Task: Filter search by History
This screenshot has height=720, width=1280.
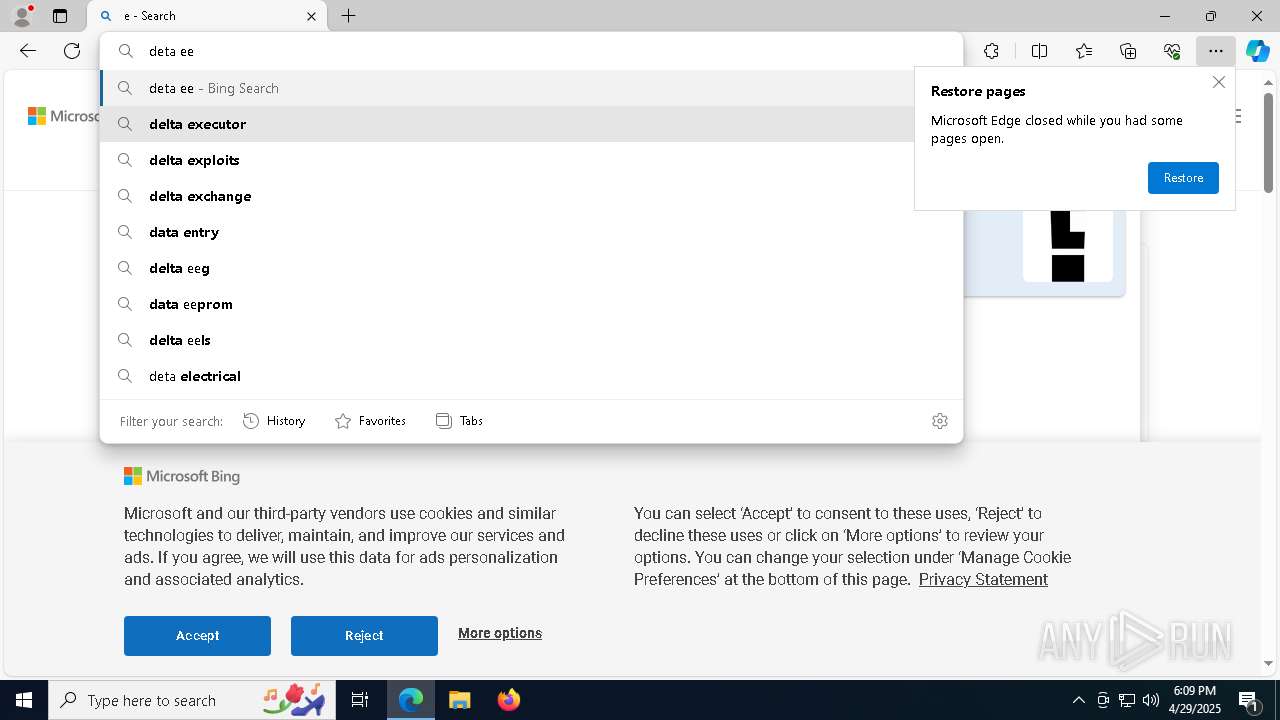Action: click(274, 421)
